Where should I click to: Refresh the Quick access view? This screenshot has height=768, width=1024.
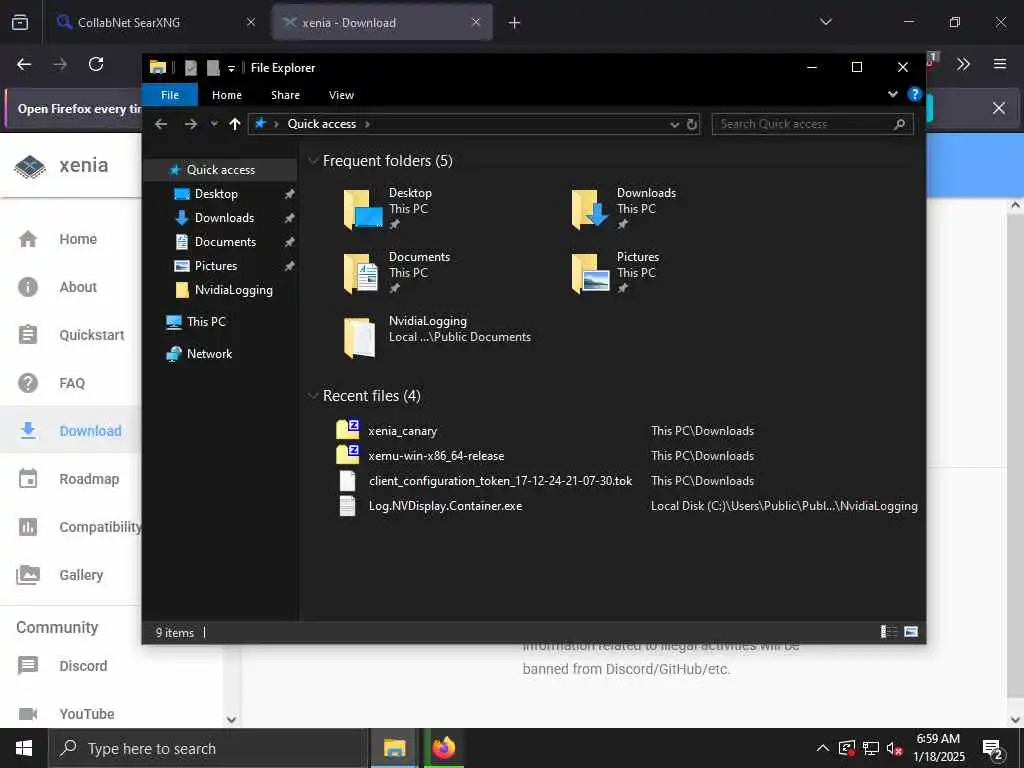(x=692, y=124)
